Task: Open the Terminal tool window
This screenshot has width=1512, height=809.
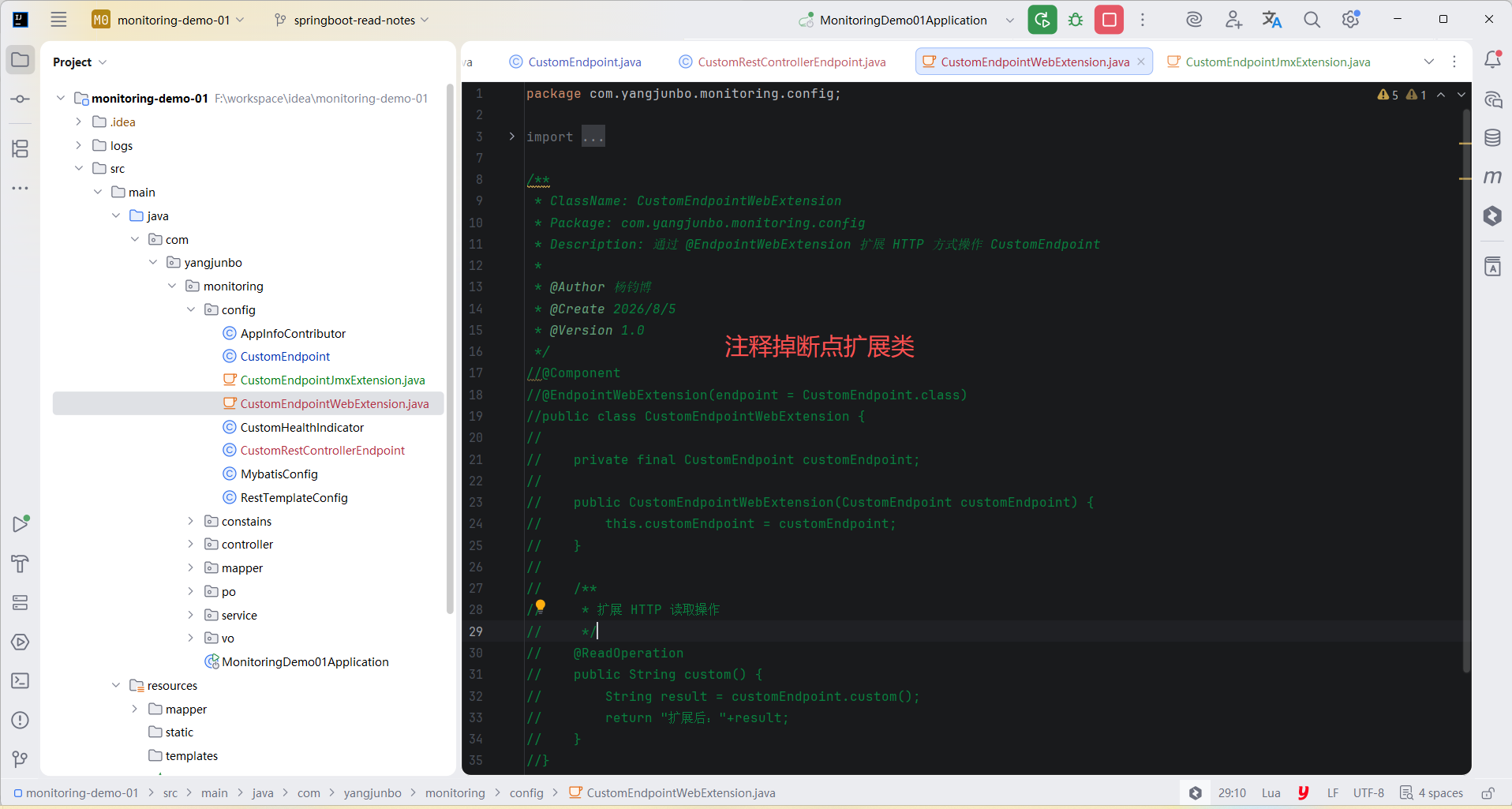Action: [21, 680]
